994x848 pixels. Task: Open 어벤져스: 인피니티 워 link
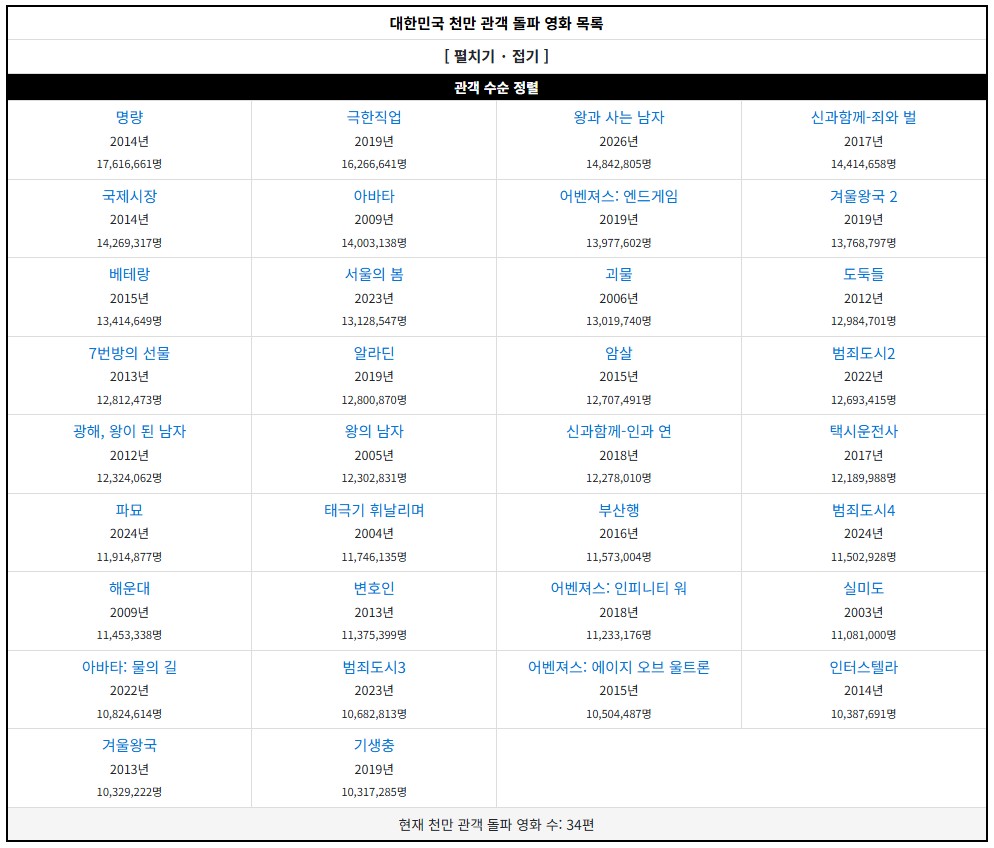[x=618, y=588]
